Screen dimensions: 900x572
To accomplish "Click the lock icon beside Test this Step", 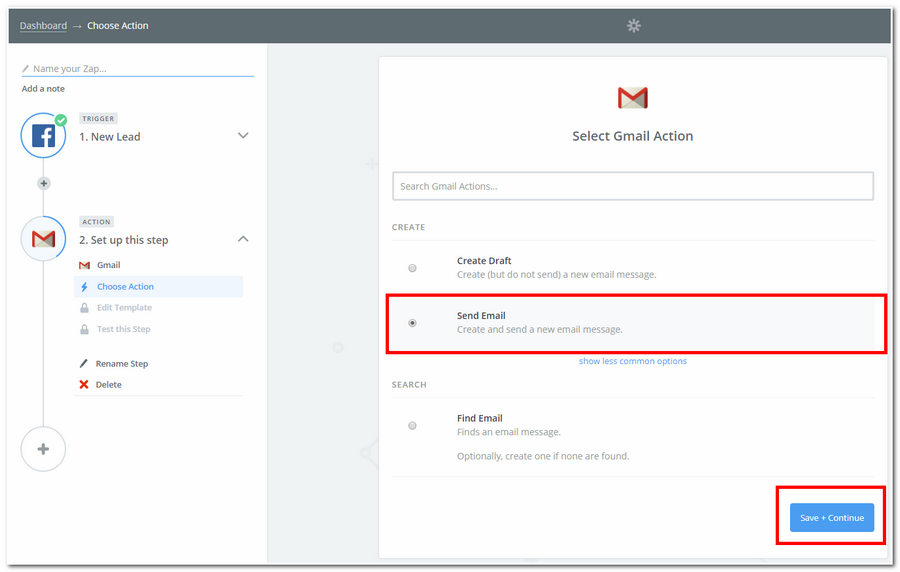I will (84, 329).
